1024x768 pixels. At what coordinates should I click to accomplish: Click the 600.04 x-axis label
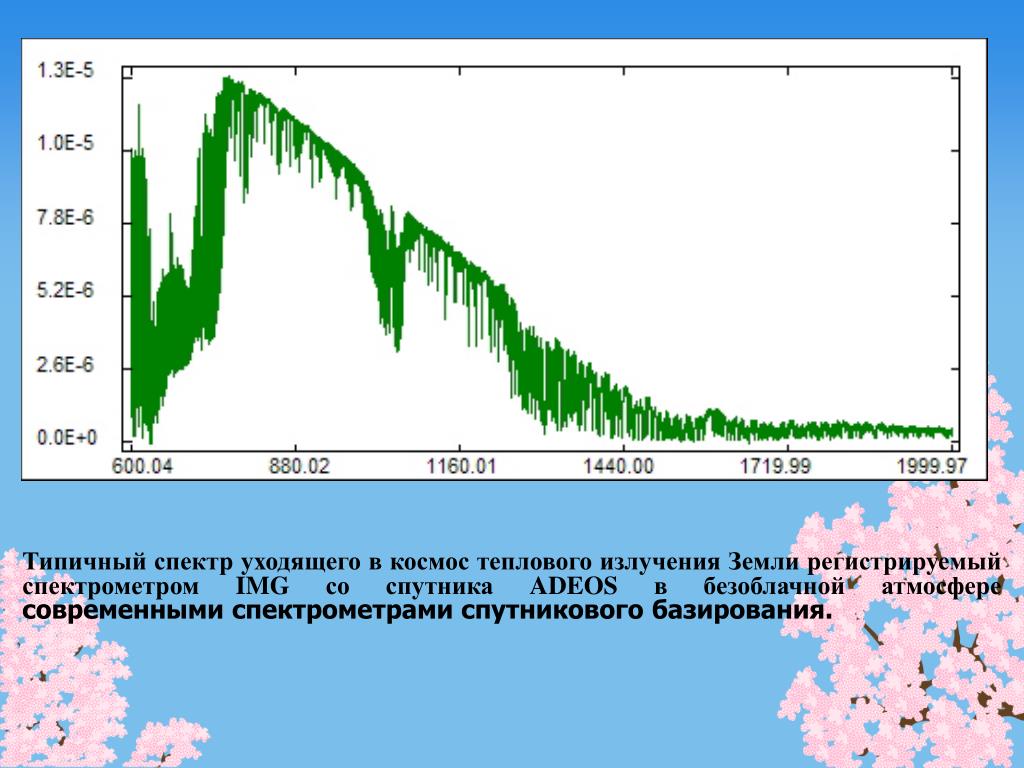142,466
